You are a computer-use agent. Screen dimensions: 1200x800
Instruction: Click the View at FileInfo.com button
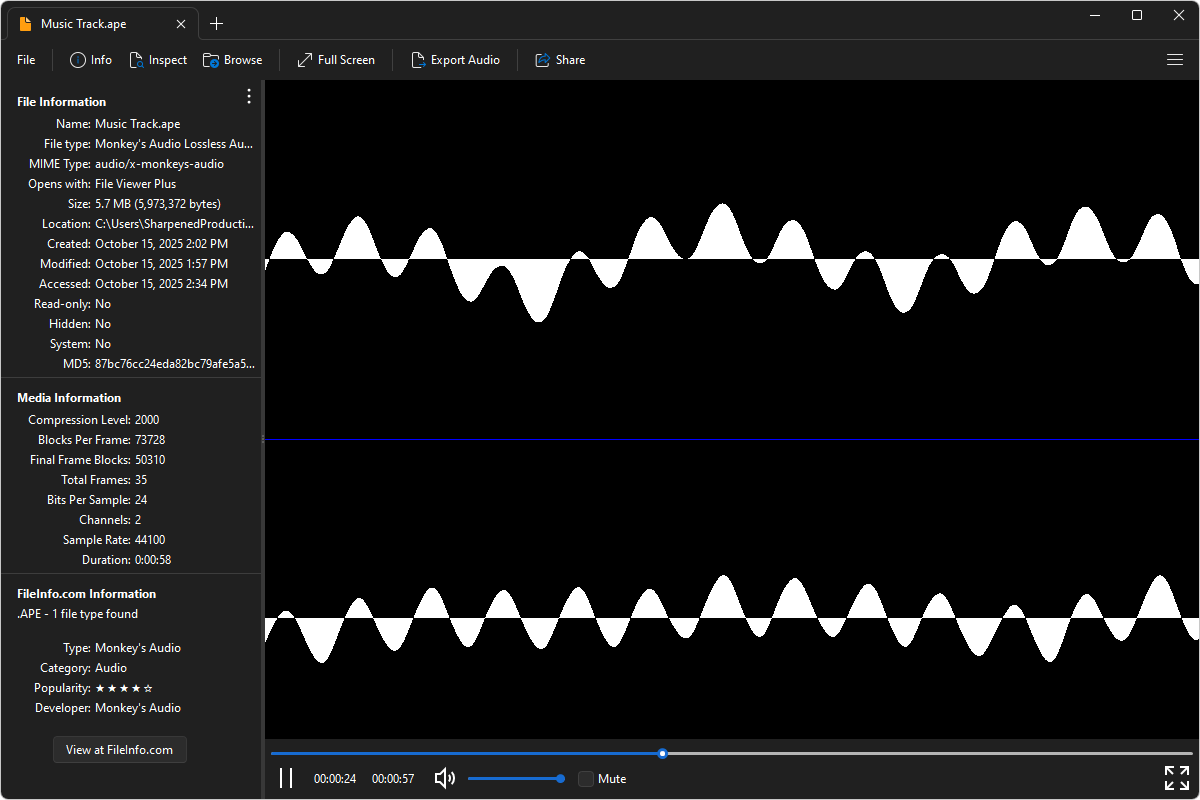120,750
